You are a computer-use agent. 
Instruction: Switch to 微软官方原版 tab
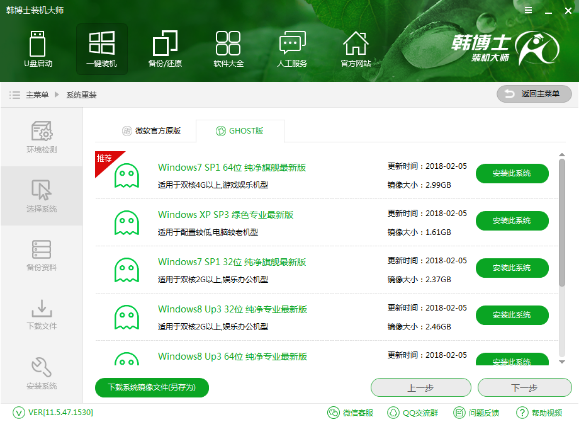[152, 131]
